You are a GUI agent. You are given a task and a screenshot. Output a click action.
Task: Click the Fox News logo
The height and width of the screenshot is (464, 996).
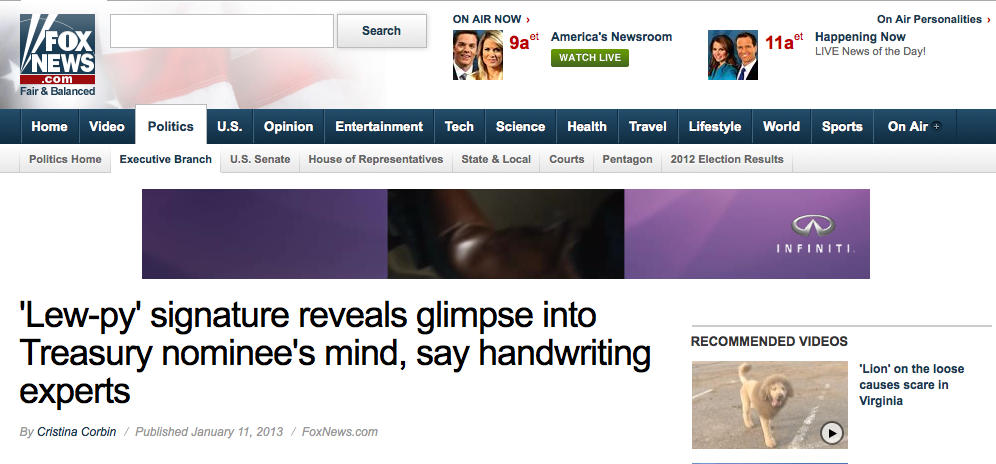coord(57,55)
